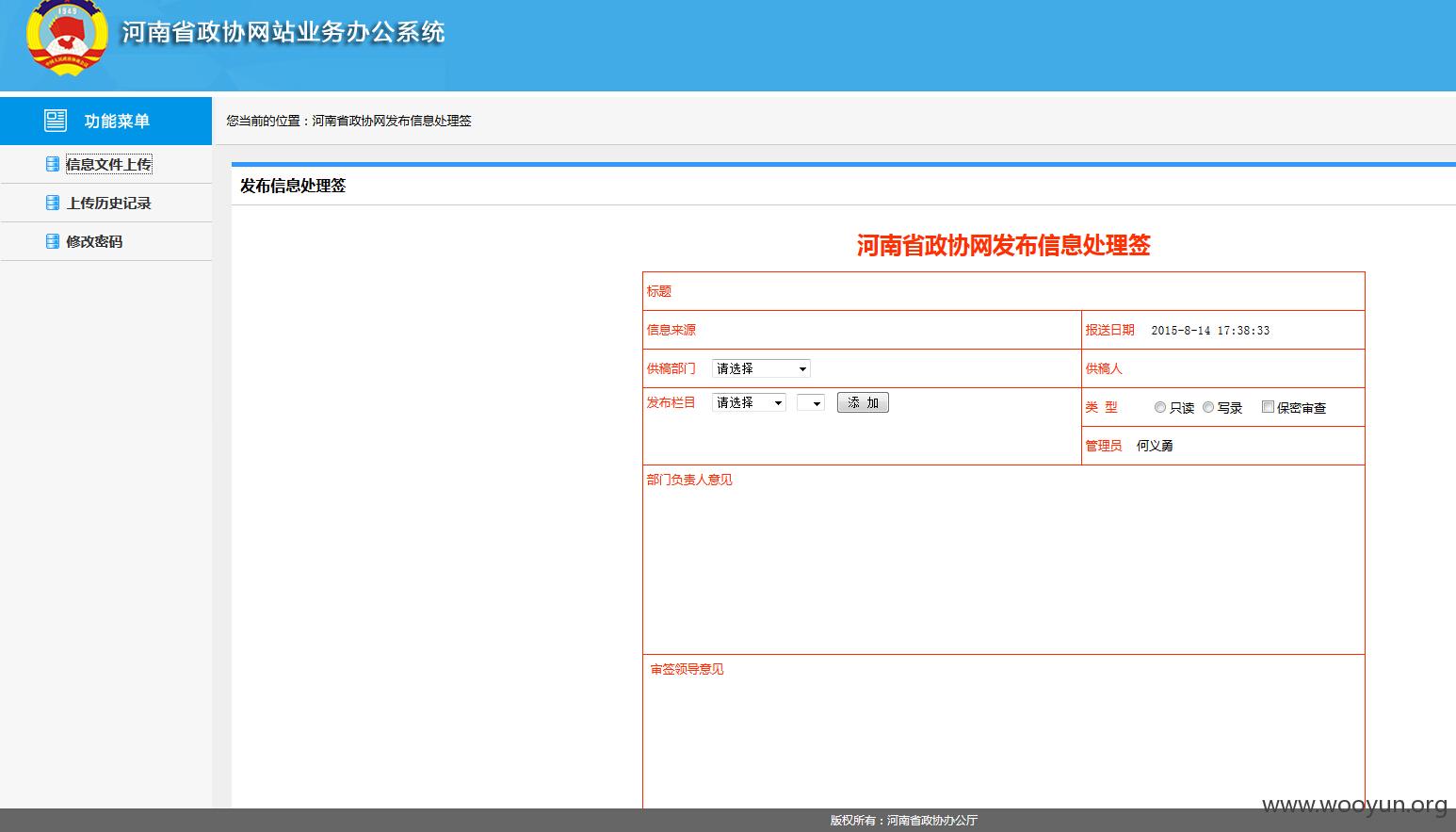This screenshot has width=1456, height=832.
Task: Click the 版权所有 footer text
Action: click(903, 821)
